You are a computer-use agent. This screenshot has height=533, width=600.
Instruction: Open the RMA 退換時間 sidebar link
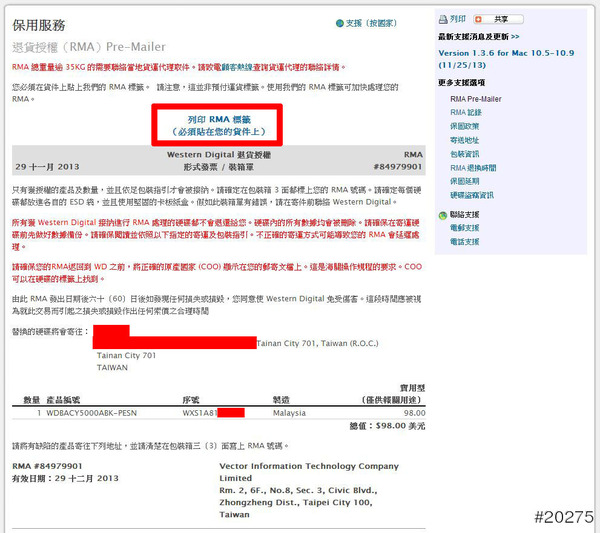473,168
